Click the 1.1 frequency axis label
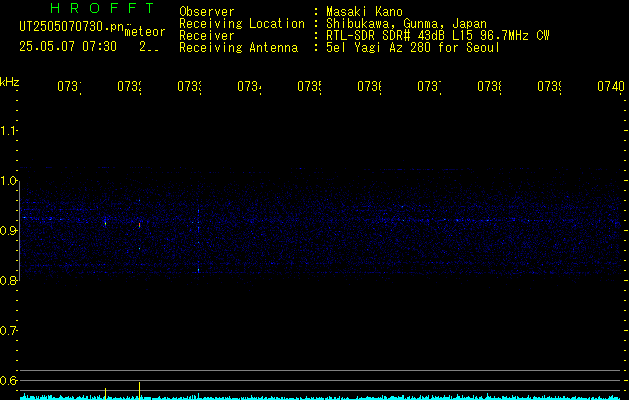The width and height of the screenshot is (629, 400). pyautogui.click(x=8, y=131)
